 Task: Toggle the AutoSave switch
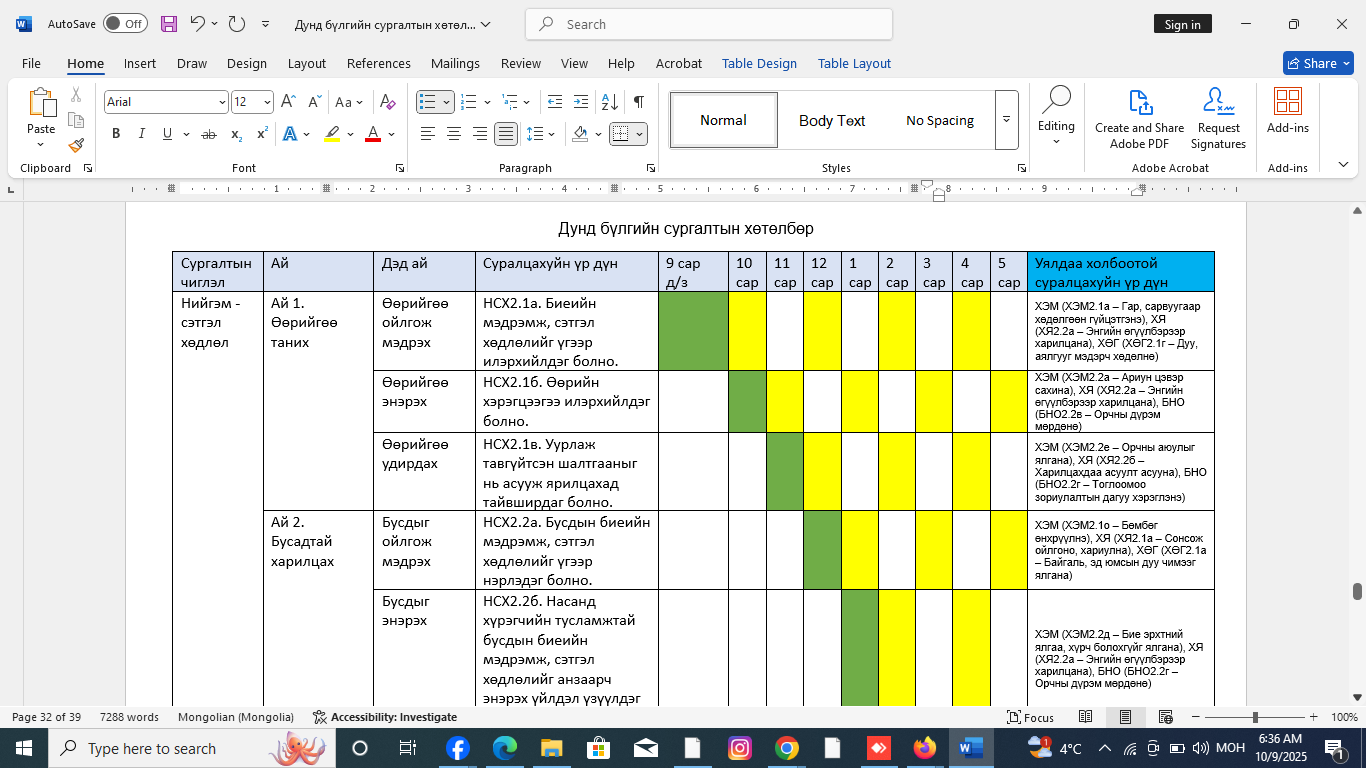click(x=125, y=24)
